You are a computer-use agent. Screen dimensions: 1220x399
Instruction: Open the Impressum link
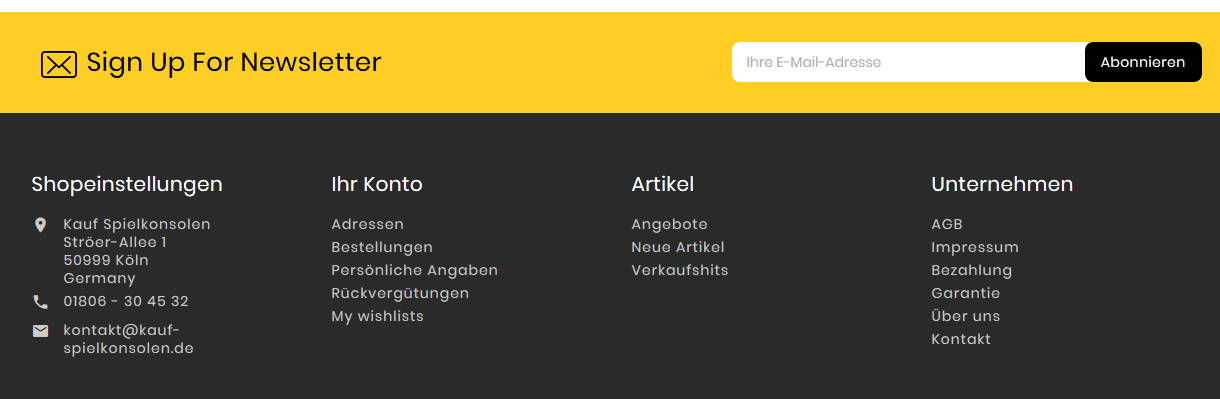pyautogui.click(x=975, y=247)
